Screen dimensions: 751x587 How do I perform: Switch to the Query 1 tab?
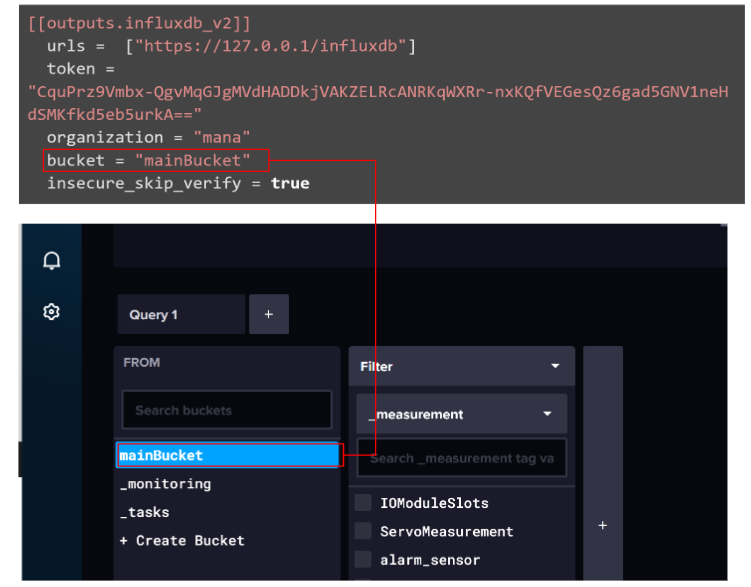click(181, 314)
